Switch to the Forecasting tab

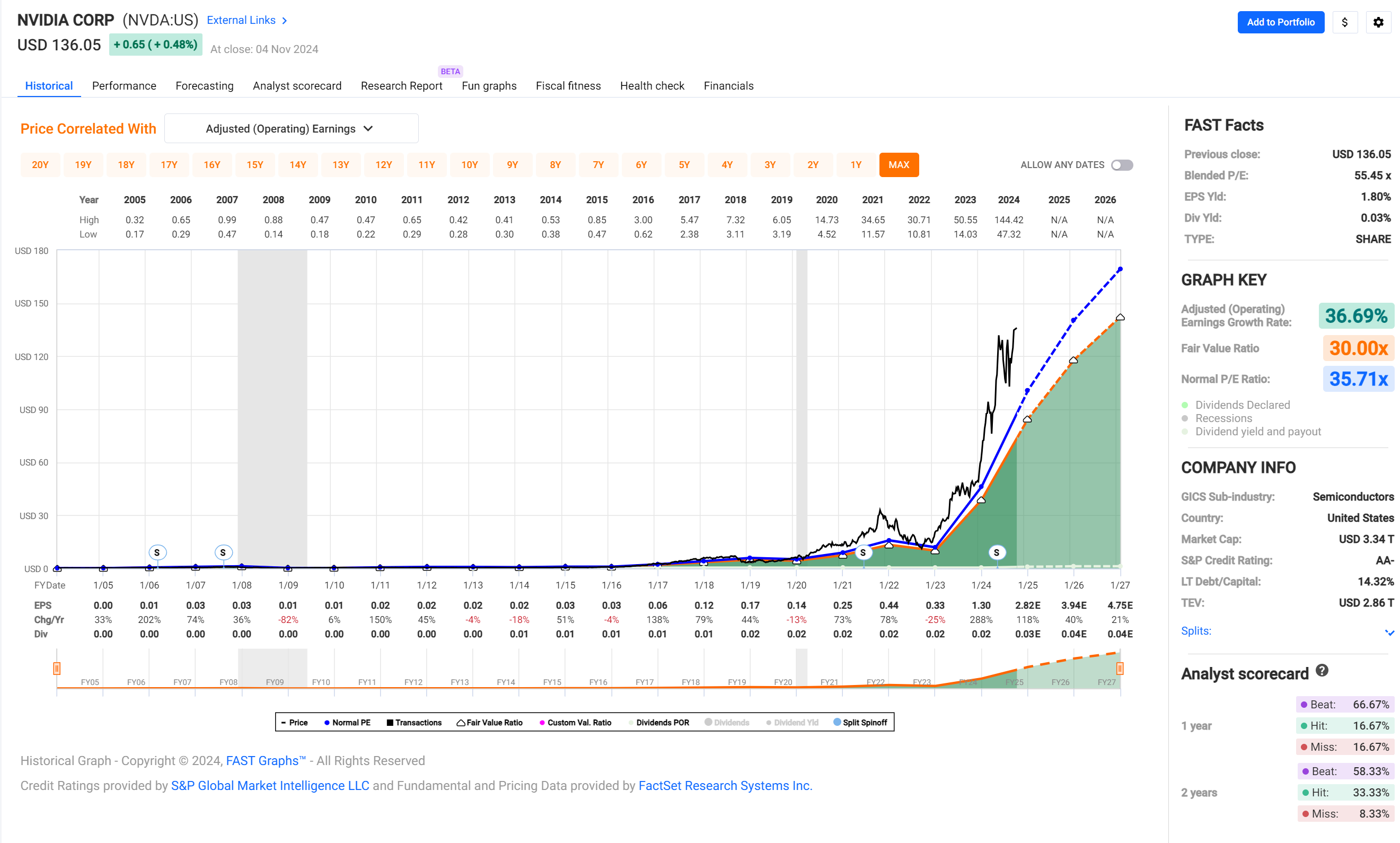tap(205, 86)
